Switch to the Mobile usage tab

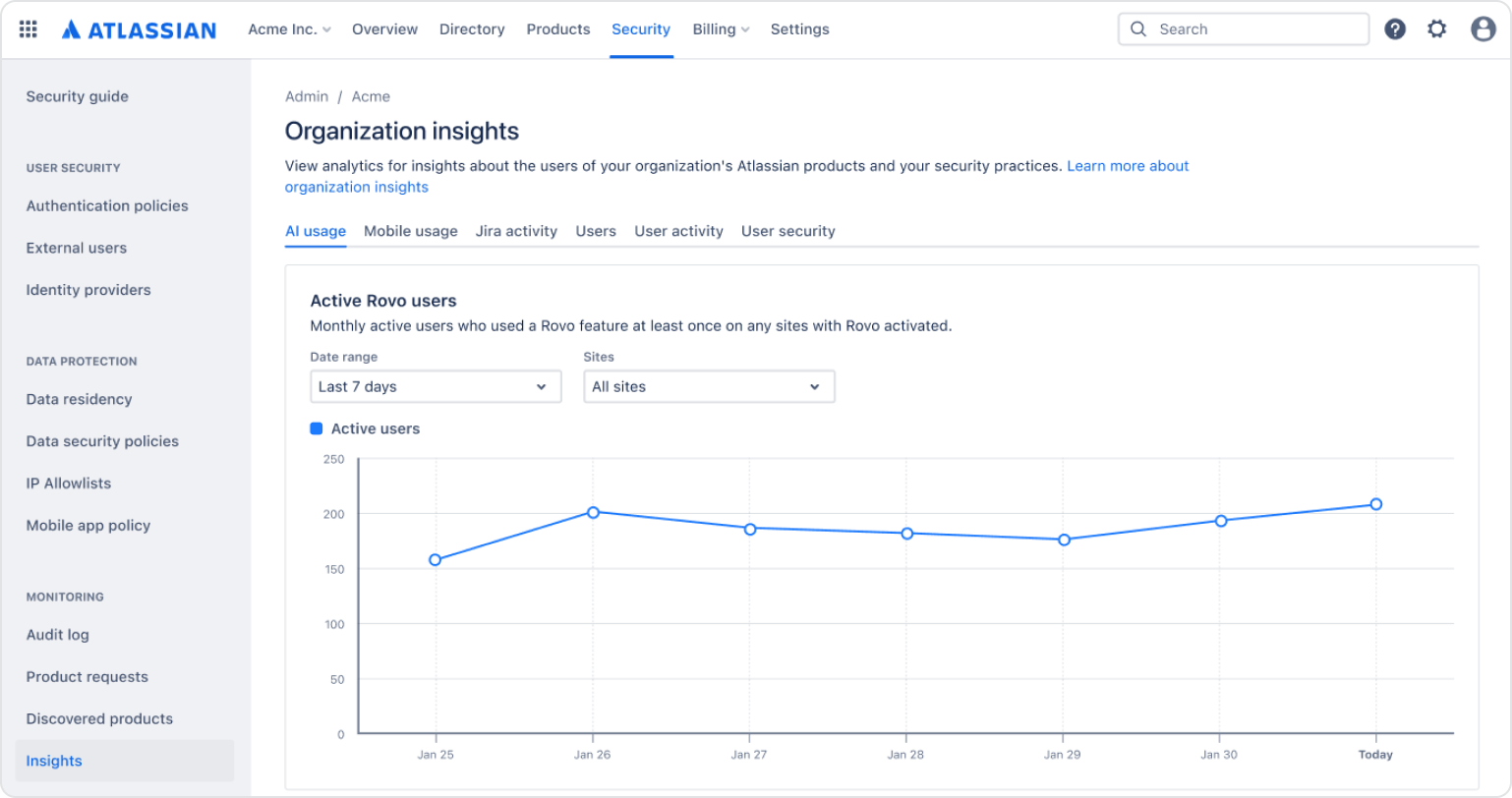[x=411, y=231]
